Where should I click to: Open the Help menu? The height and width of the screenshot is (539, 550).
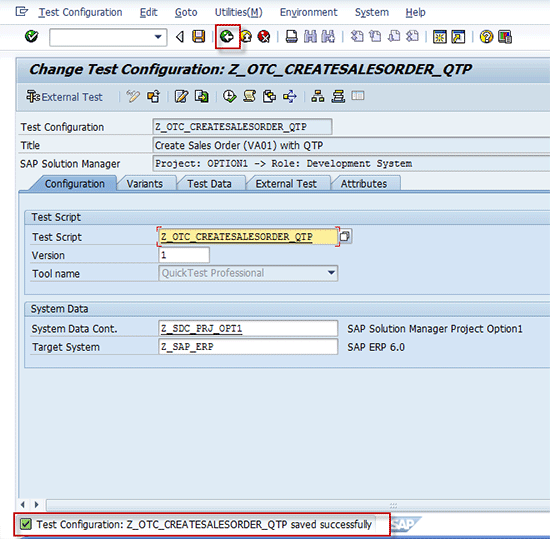[x=415, y=12]
